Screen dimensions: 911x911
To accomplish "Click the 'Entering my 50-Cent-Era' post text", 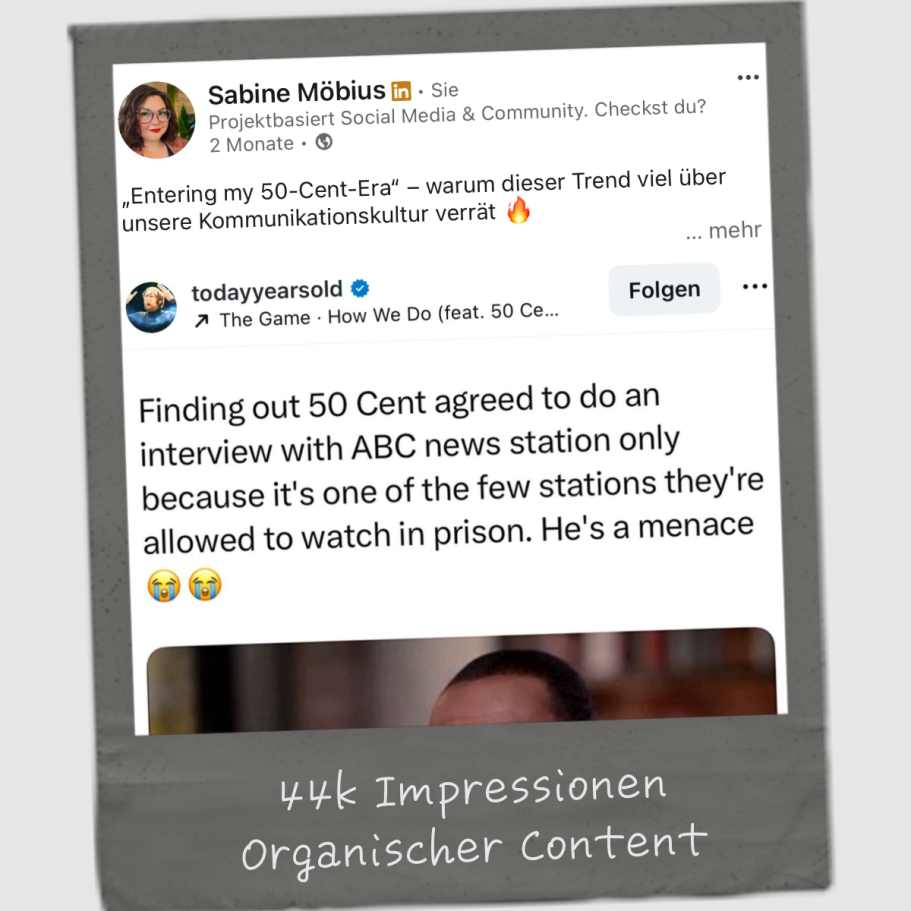I will [424, 200].
